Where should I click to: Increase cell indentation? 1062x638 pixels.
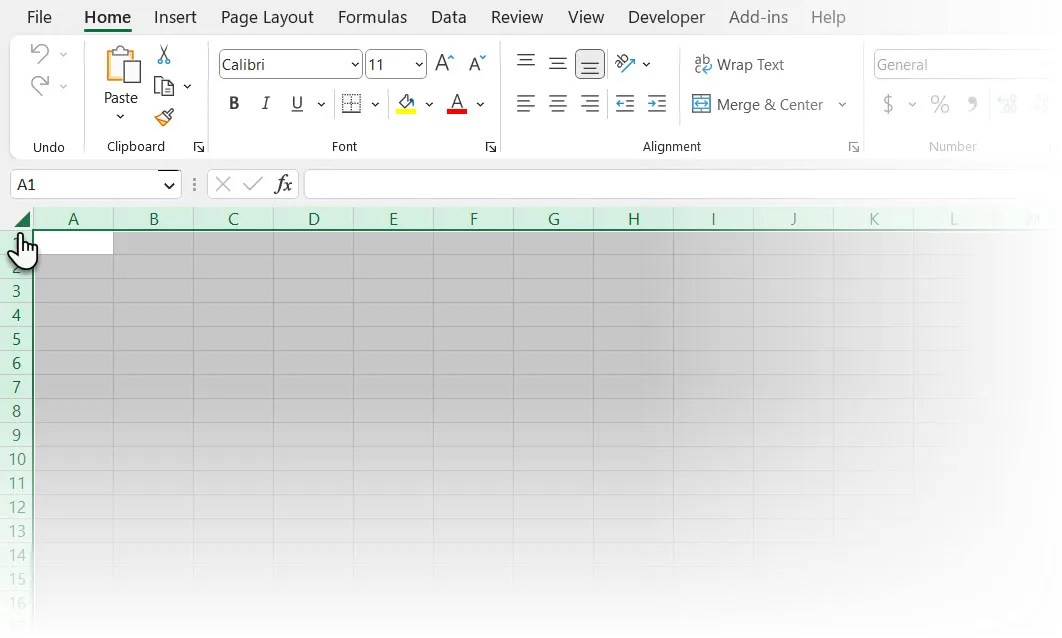pos(655,103)
